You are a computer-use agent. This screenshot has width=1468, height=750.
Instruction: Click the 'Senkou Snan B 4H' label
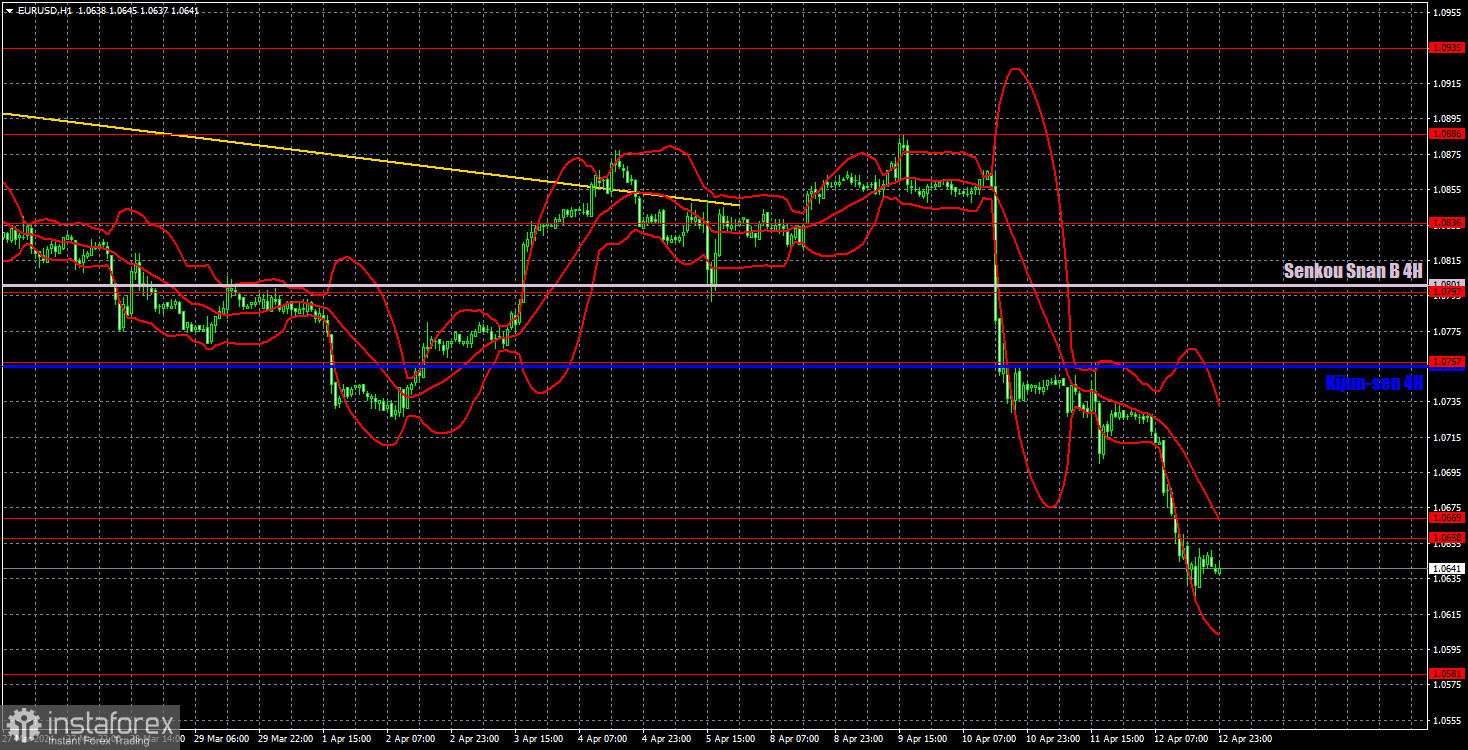click(1353, 271)
